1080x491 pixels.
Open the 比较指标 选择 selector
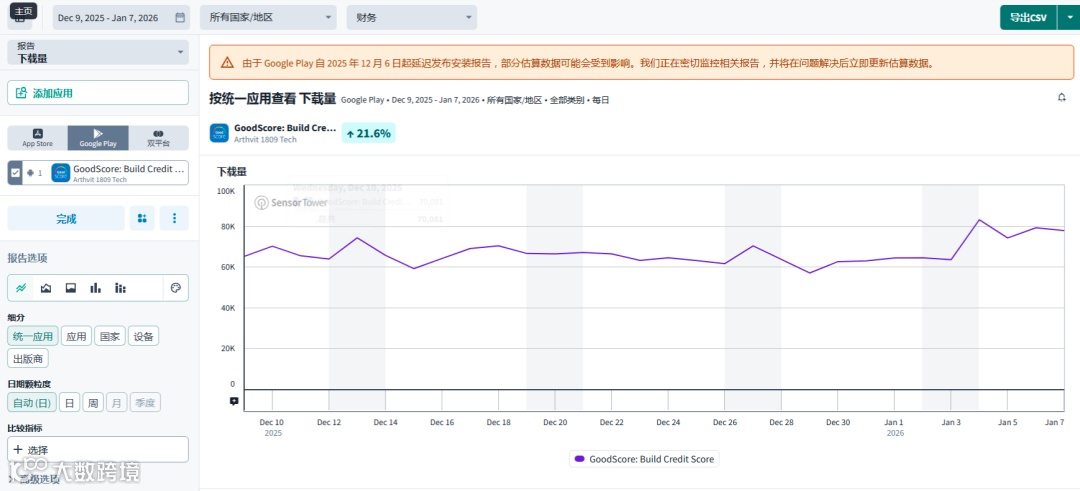click(98, 449)
